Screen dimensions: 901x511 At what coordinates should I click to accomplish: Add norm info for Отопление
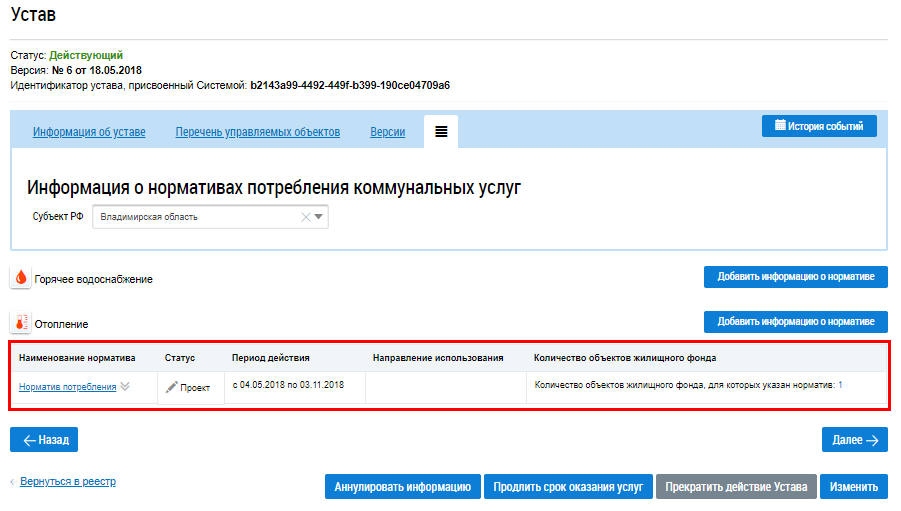pos(796,321)
